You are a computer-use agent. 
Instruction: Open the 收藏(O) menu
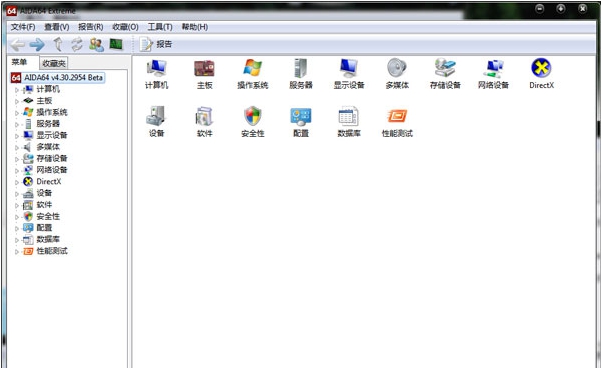pyautogui.click(x=125, y=27)
